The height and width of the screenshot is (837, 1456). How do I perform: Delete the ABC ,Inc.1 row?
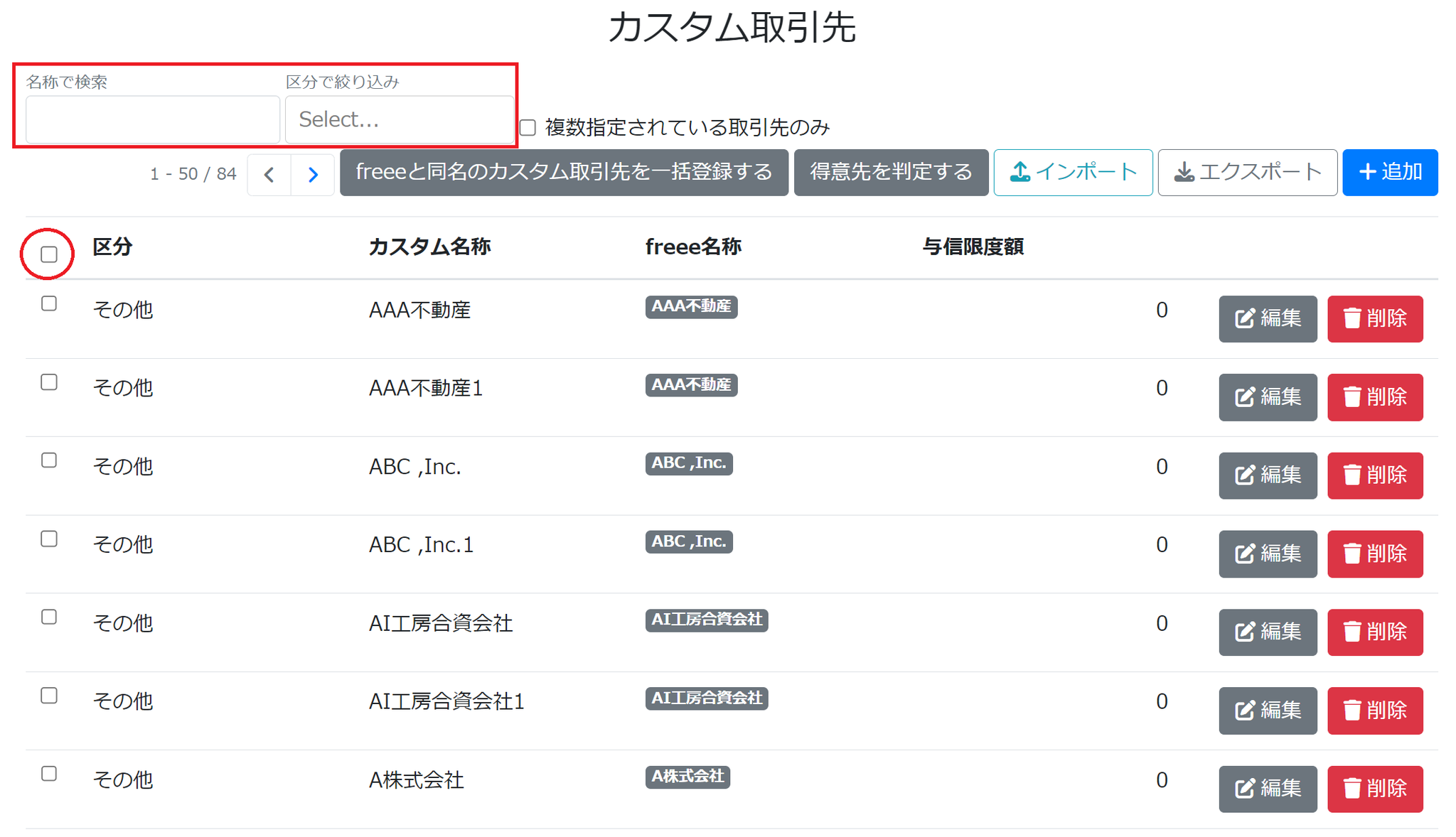click(1375, 553)
